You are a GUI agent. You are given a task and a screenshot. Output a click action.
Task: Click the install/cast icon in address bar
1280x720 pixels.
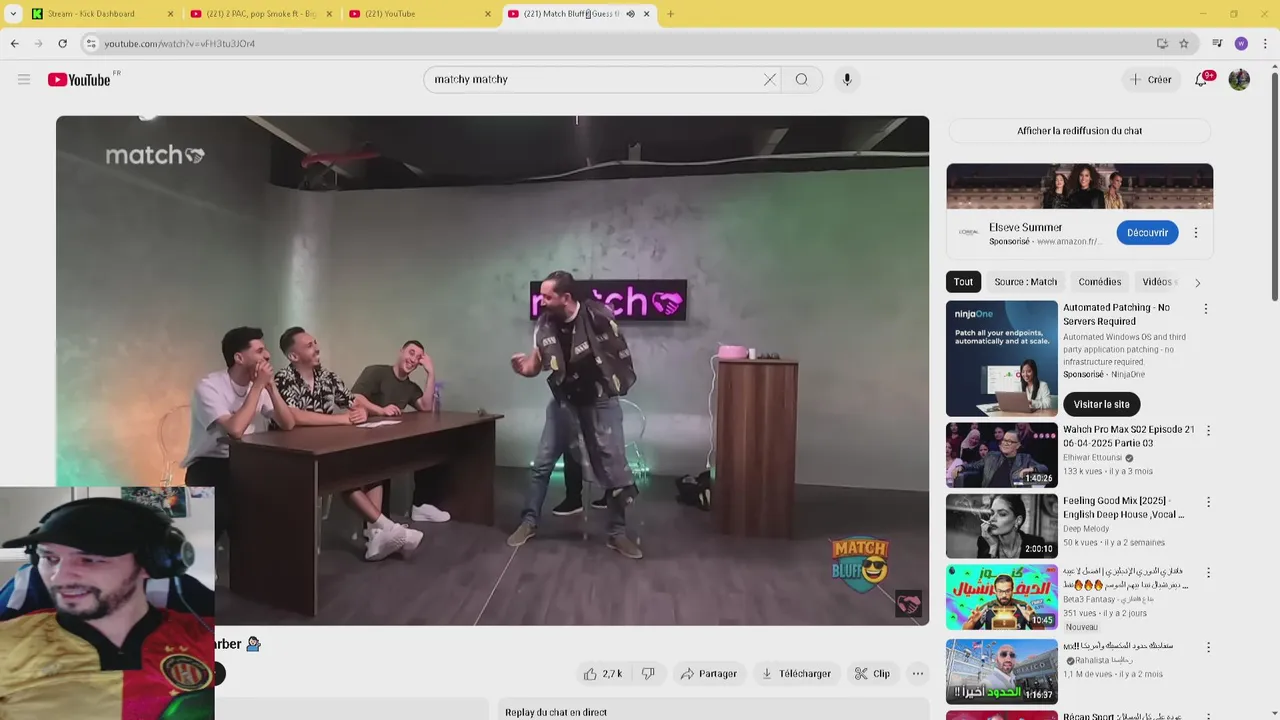click(x=1162, y=43)
